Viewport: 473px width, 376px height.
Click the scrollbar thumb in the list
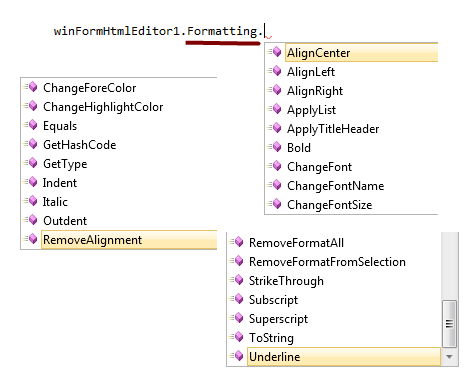[x=449, y=324]
